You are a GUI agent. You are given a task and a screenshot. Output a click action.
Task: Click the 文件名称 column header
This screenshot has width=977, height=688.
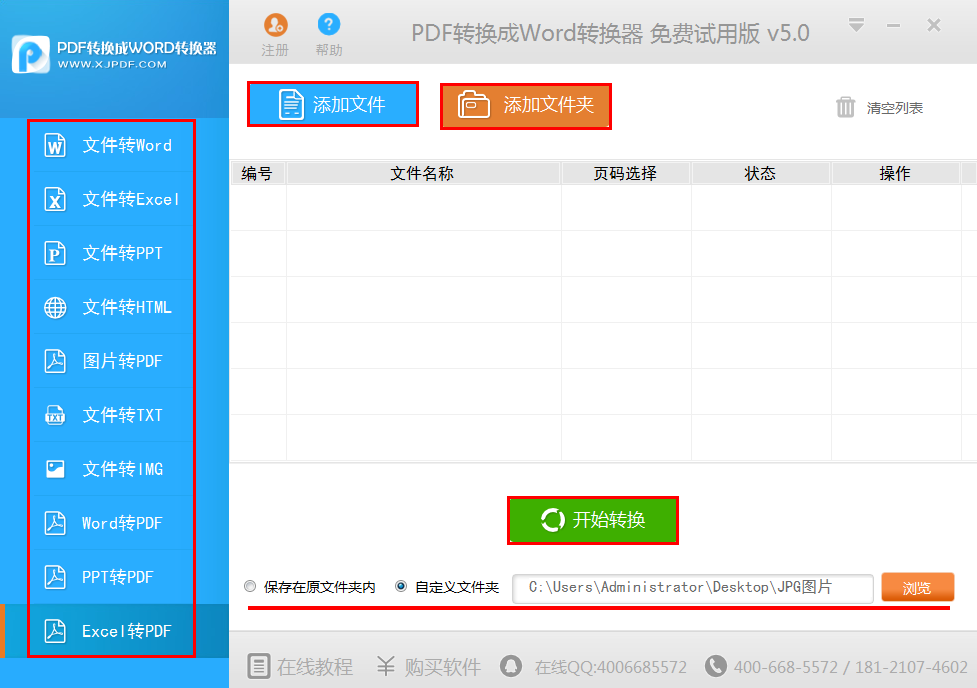point(422,173)
